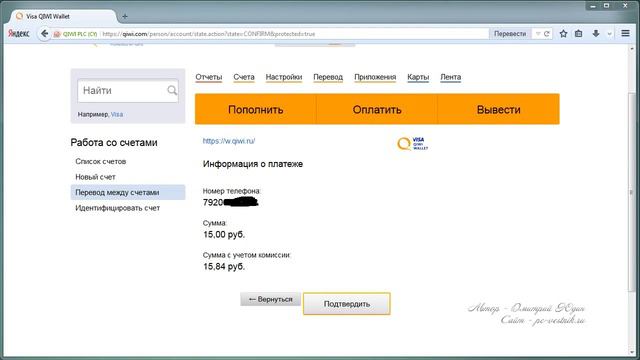Screen dimensions: 640x360
Task: Click the Информация о платеже heading
Action: pos(253,164)
